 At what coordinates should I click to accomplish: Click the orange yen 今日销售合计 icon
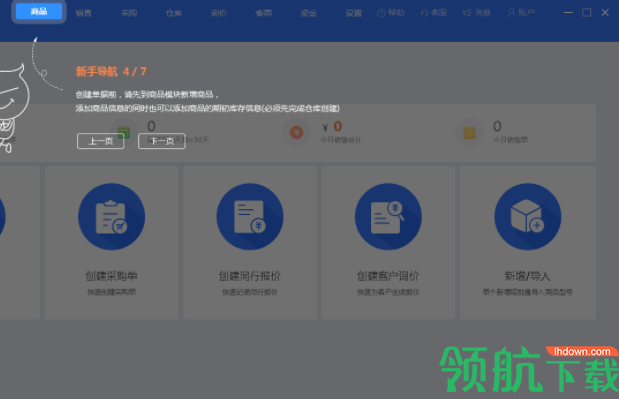(x=297, y=133)
